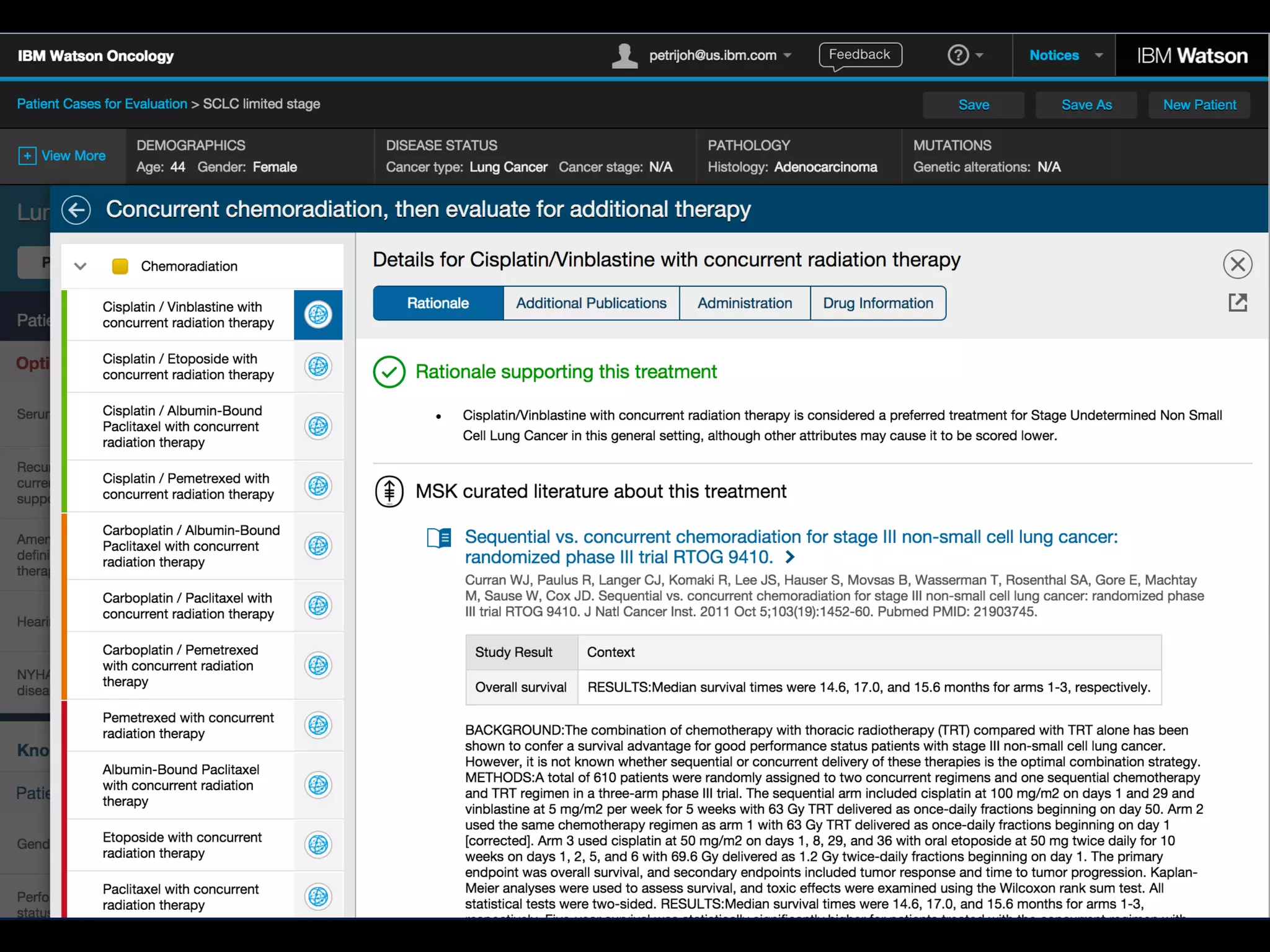The width and height of the screenshot is (1270, 952).
Task: Collapse the Chemoradiation group chevron
Action: click(x=80, y=267)
